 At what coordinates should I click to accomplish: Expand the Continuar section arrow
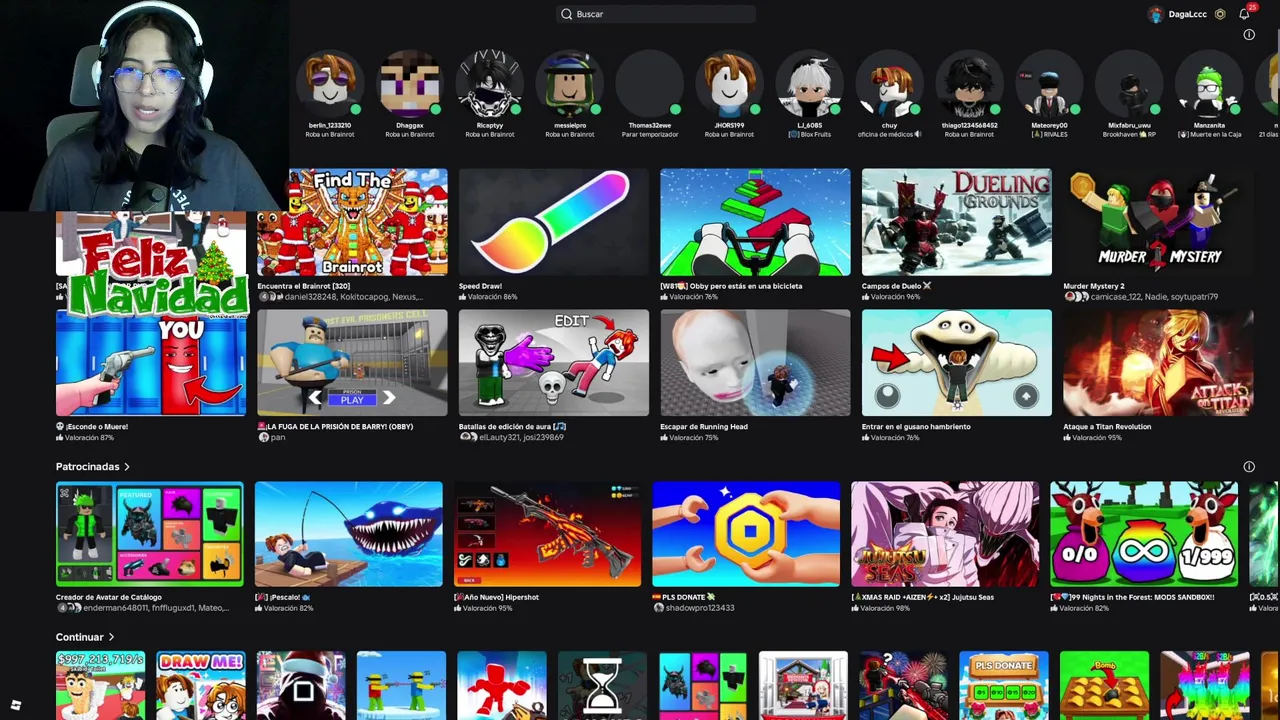[x=111, y=637]
